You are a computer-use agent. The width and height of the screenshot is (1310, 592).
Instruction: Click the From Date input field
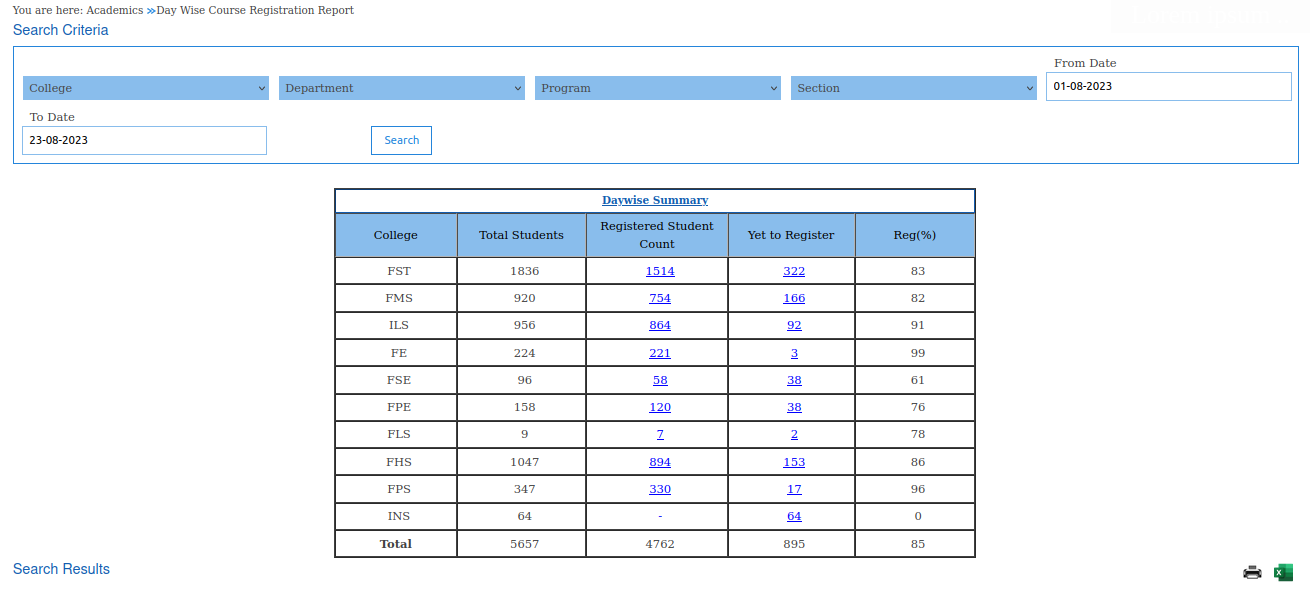tap(1168, 86)
